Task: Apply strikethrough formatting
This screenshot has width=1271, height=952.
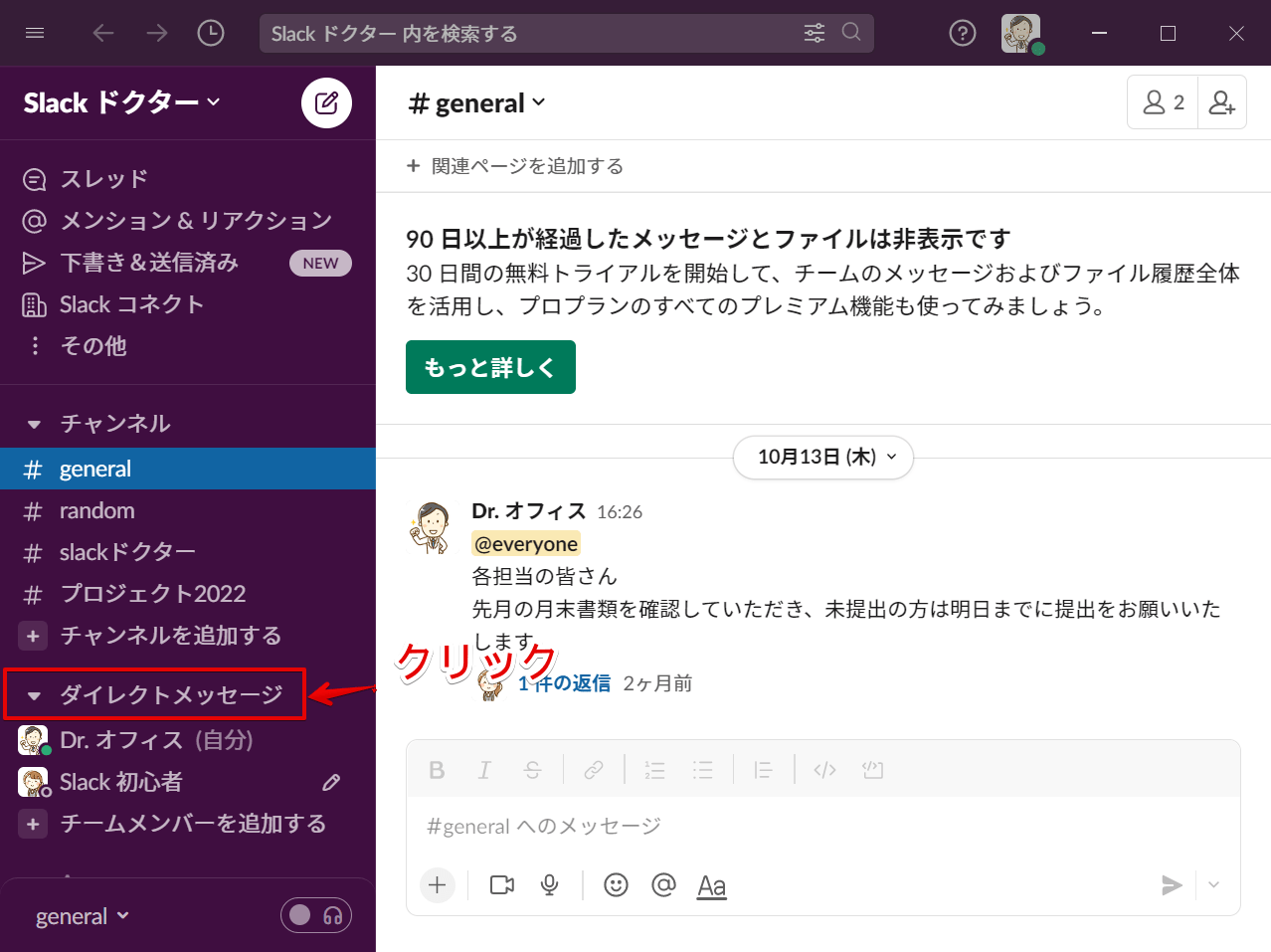Action: click(532, 769)
